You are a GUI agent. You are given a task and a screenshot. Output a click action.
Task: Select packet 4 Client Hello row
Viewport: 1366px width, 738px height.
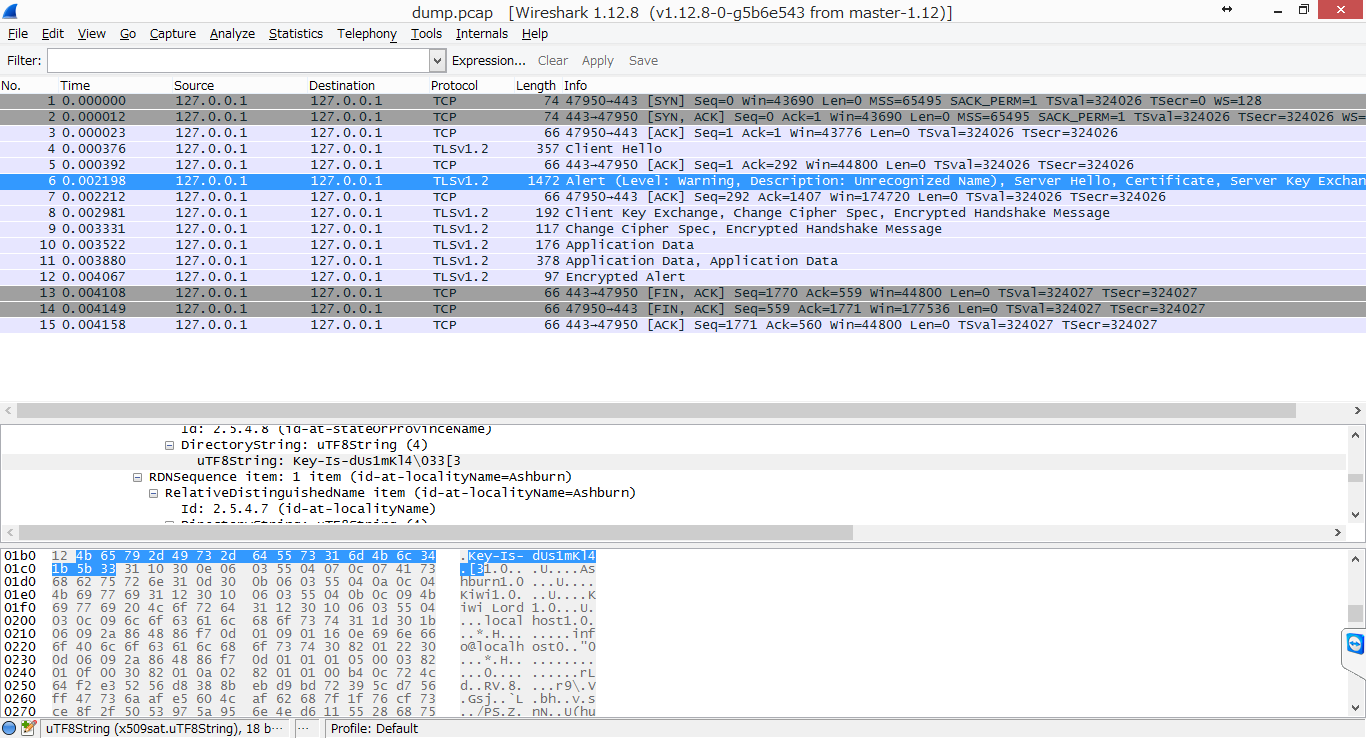(683, 149)
